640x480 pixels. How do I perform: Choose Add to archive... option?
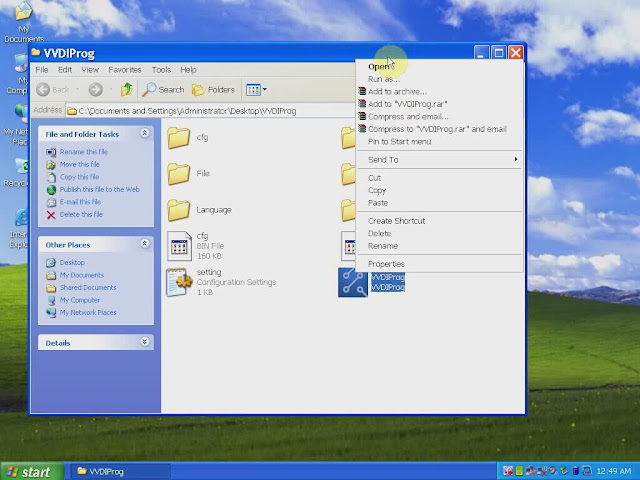pos(440,91)
